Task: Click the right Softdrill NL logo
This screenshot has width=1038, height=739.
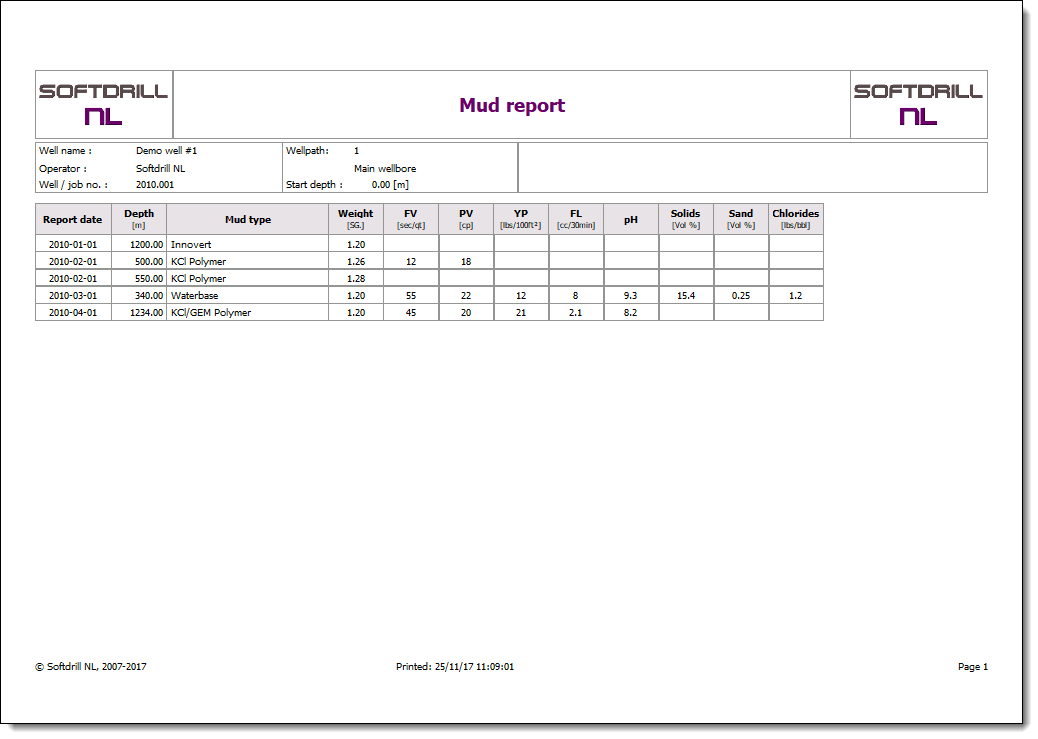Action: pyautogui.click(x=918, y=104)
